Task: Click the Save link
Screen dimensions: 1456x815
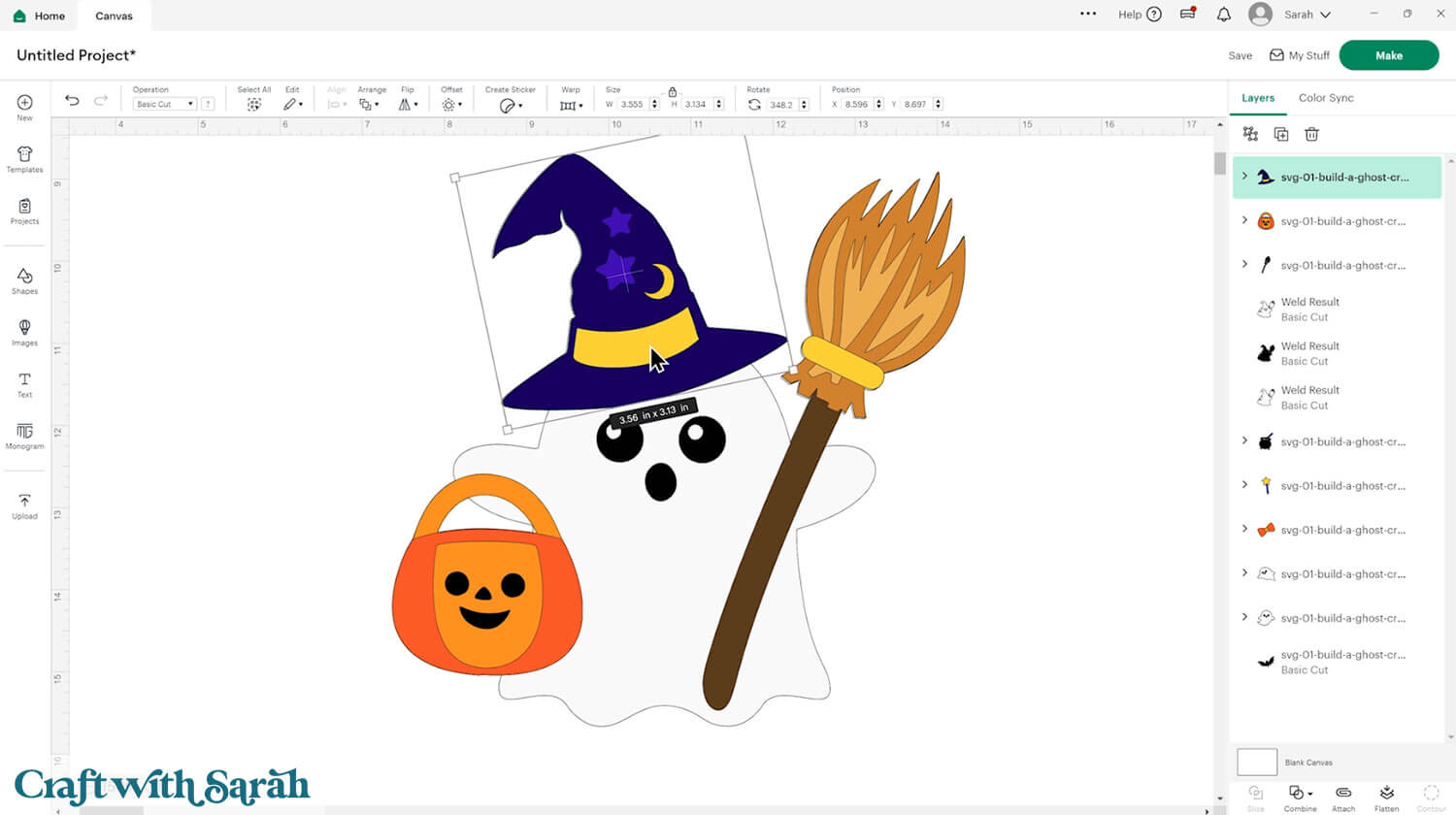Action: (x=1240, y=55)
